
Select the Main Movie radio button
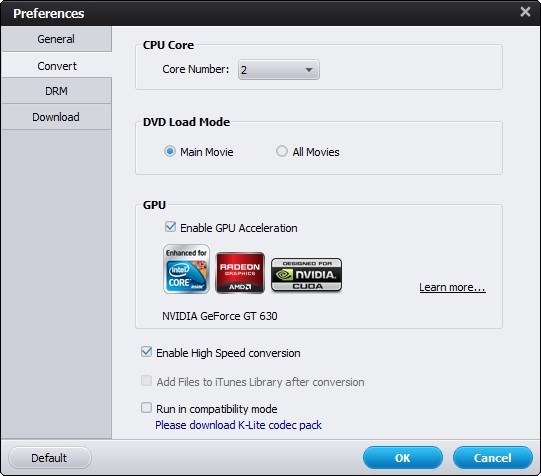[170, 151]
